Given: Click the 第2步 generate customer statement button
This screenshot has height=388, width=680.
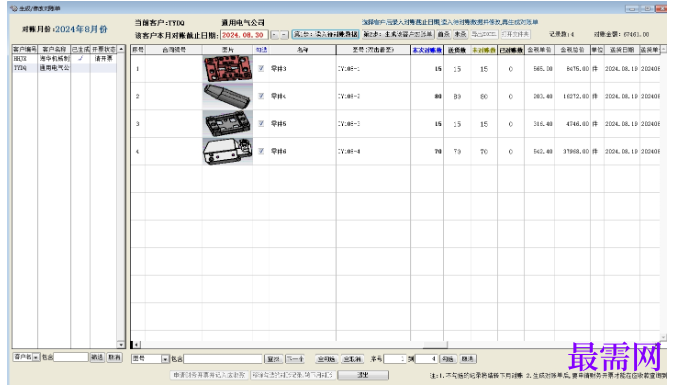Looking at the screenshot, I should click(x=398, y=34).
